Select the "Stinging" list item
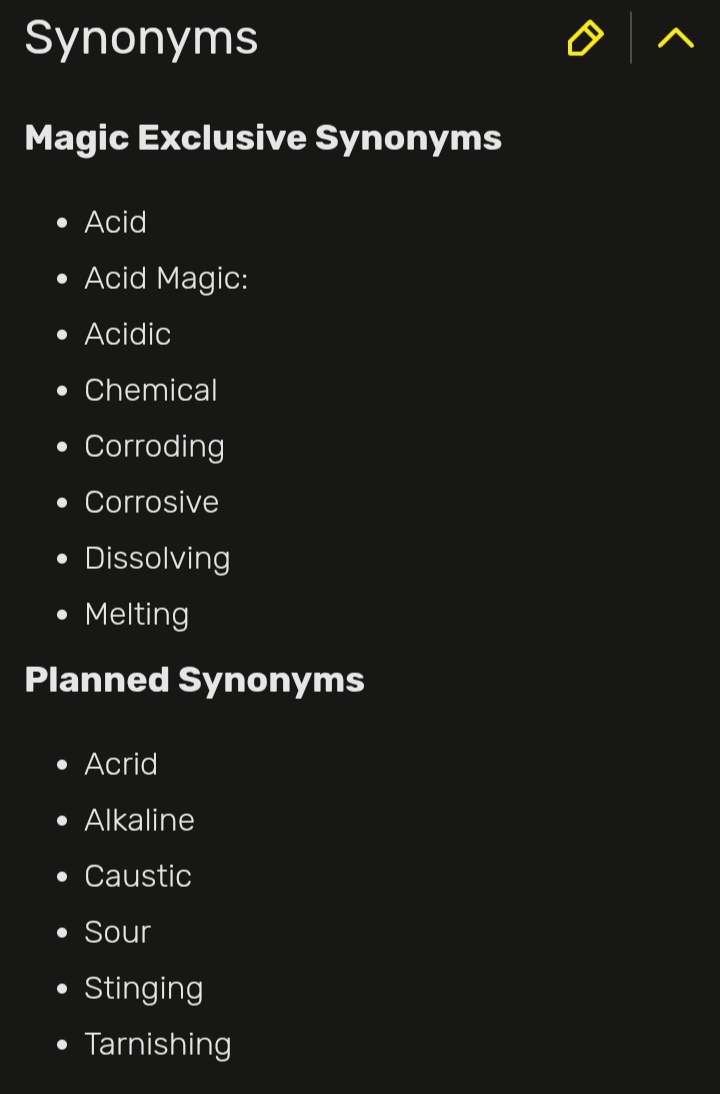The width and height of the screenshot is (720, 1094). [x=143, y=988]
